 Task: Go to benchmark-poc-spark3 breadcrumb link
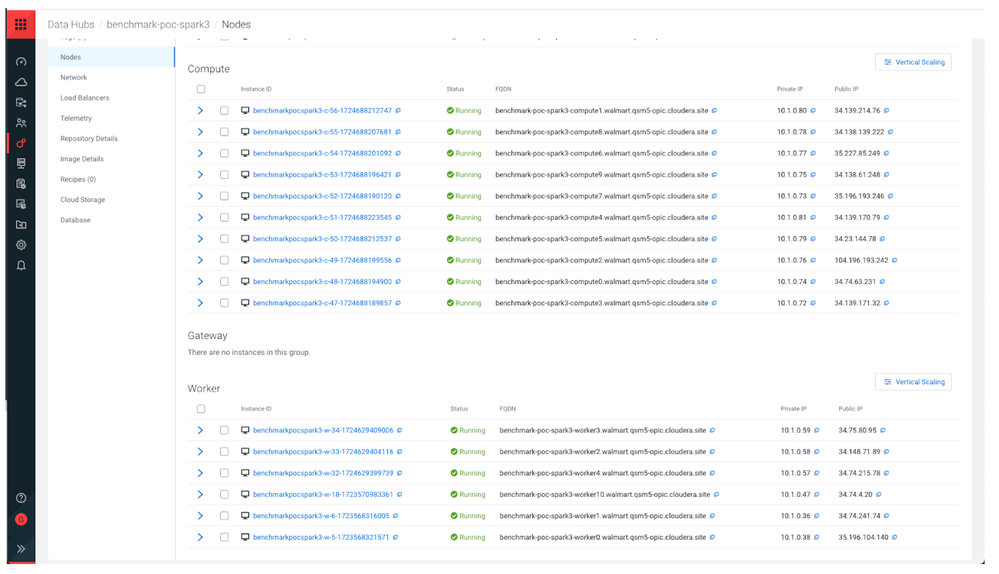[158, 25]
